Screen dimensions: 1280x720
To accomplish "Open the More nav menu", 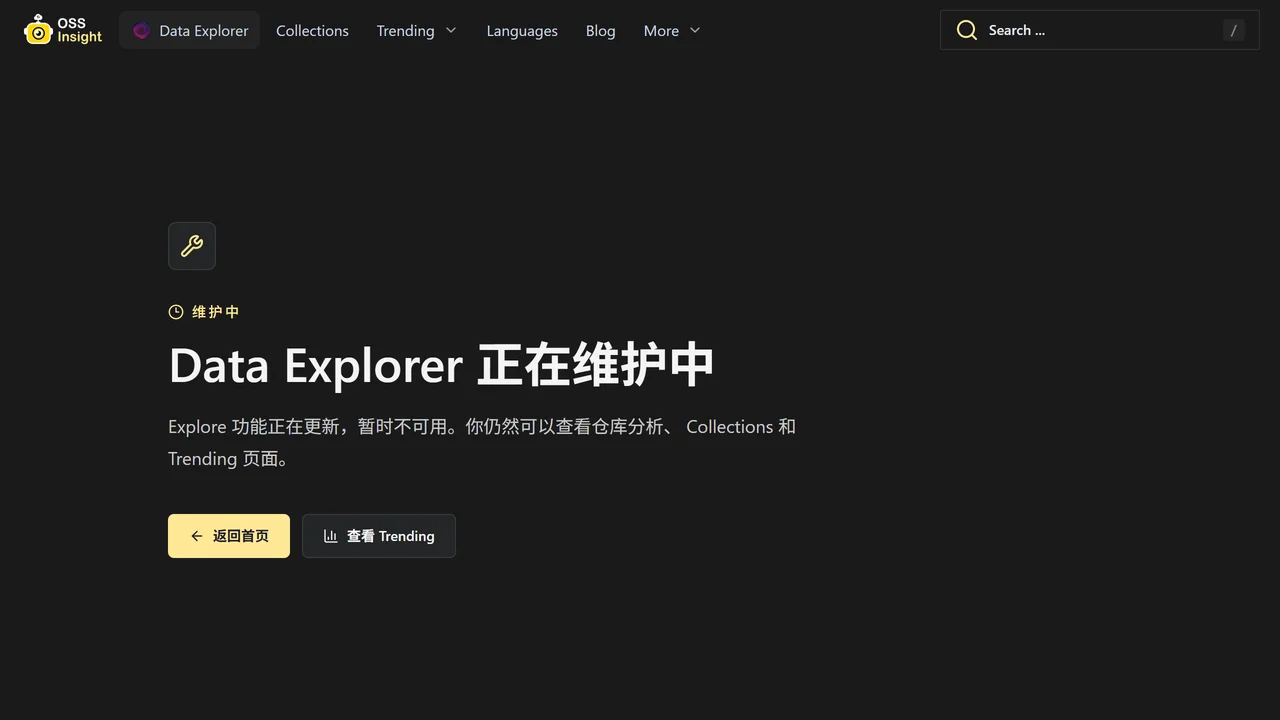I will (x=672, y=31).
